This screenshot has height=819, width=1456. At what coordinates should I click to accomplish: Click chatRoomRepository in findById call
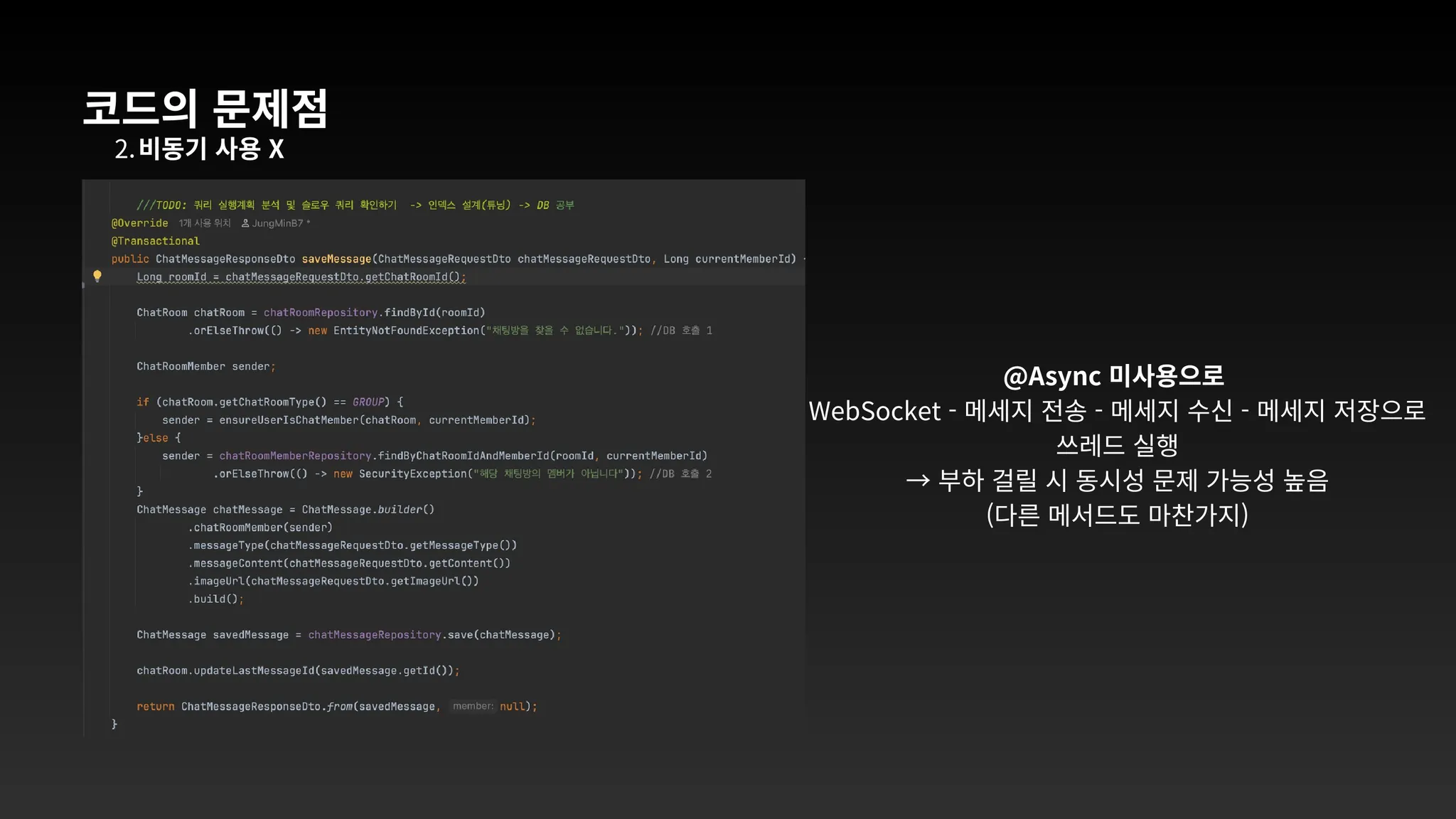[321, 313]
